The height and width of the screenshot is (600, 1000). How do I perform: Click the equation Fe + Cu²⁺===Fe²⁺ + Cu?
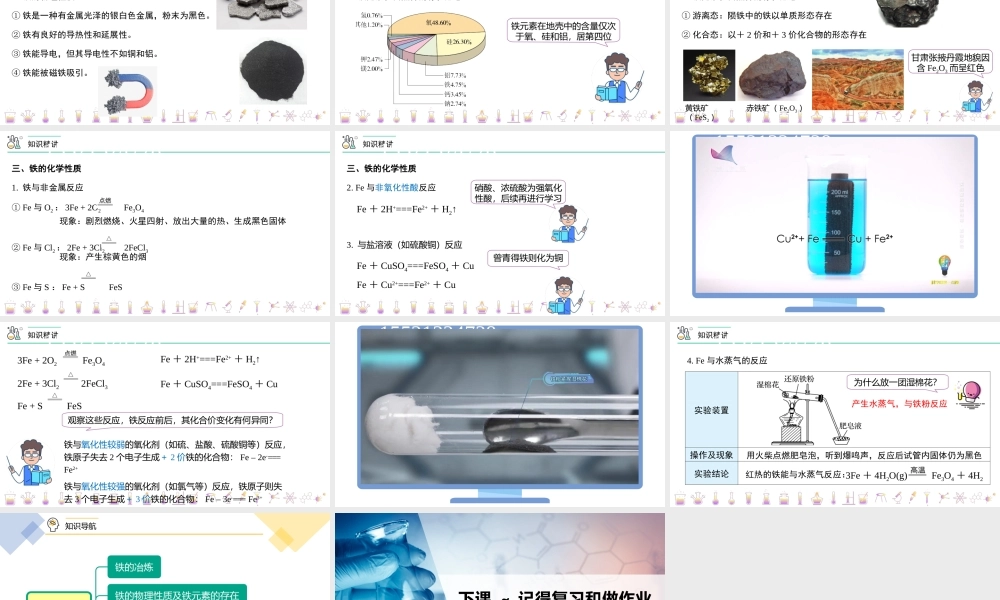[406, 284]
